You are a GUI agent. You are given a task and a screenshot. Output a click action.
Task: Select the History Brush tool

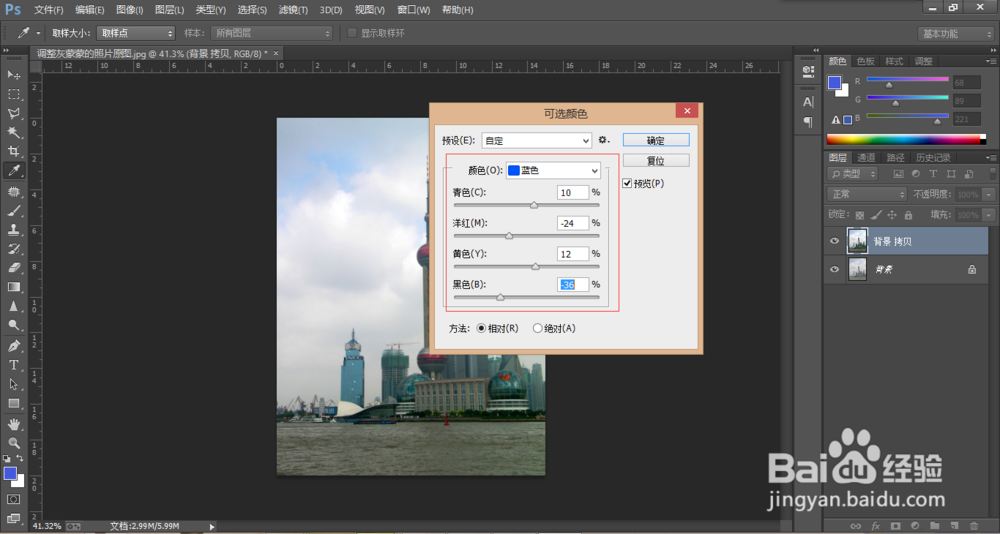pos(13,249)
